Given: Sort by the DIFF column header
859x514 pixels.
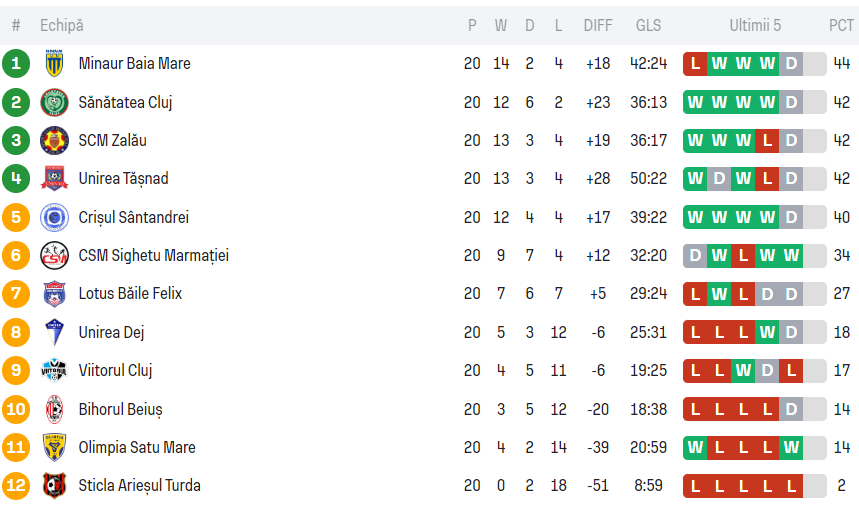Looking at the screenshot, I should [598, 26].
